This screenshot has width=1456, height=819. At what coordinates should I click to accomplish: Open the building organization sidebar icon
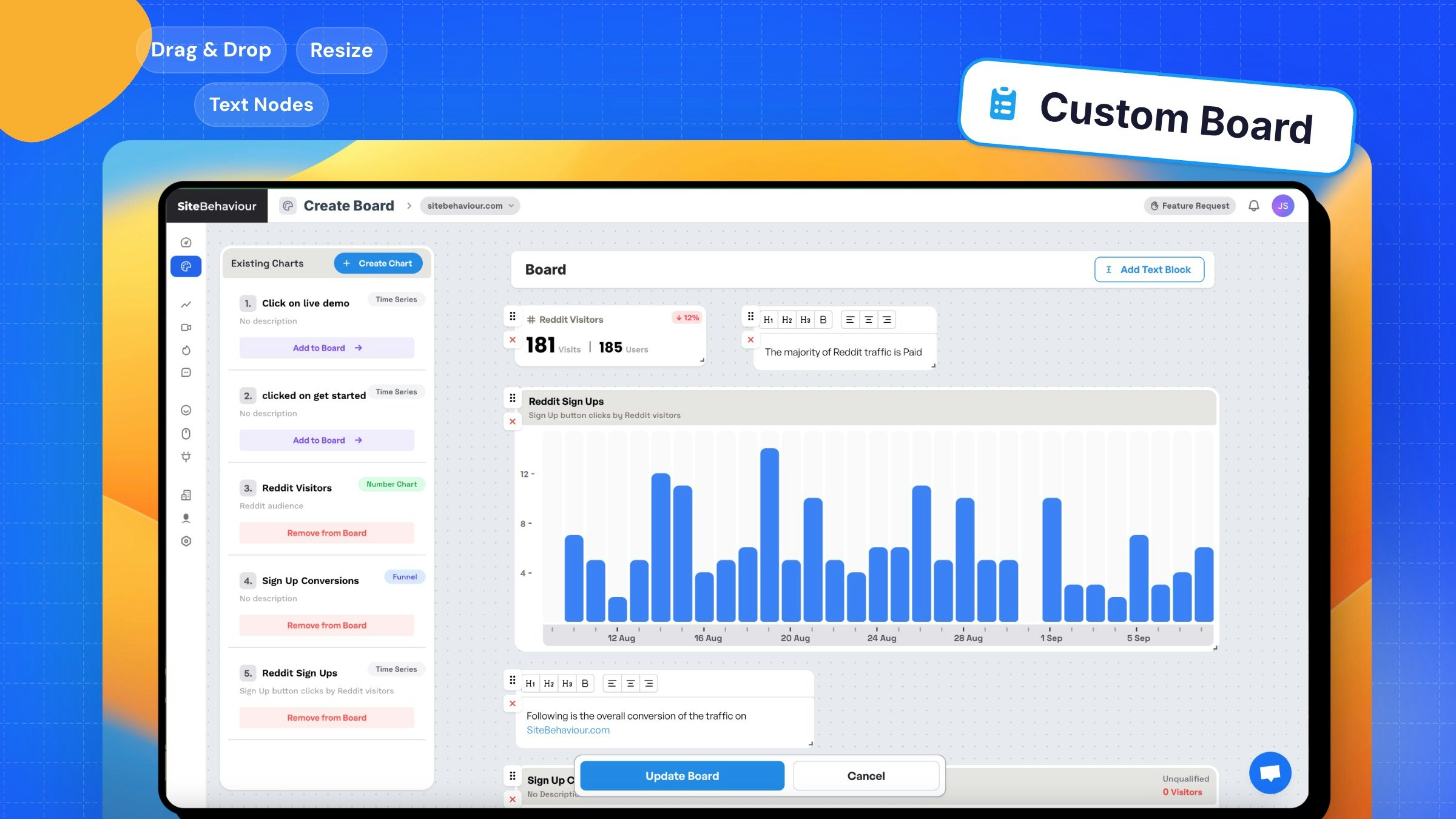pyautogui.click(x=186, y=495)
